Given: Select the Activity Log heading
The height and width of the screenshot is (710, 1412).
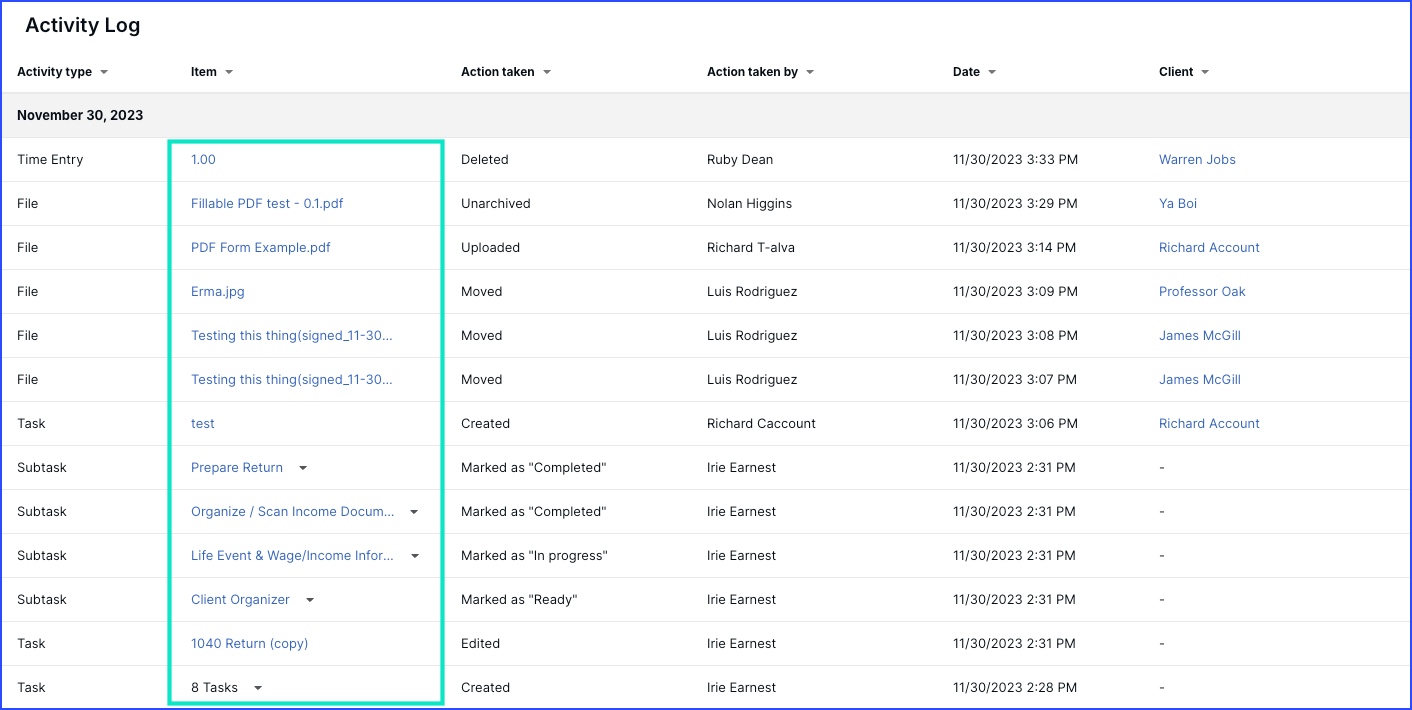Looking at the screenshot, I should click(x=83, y=26).
